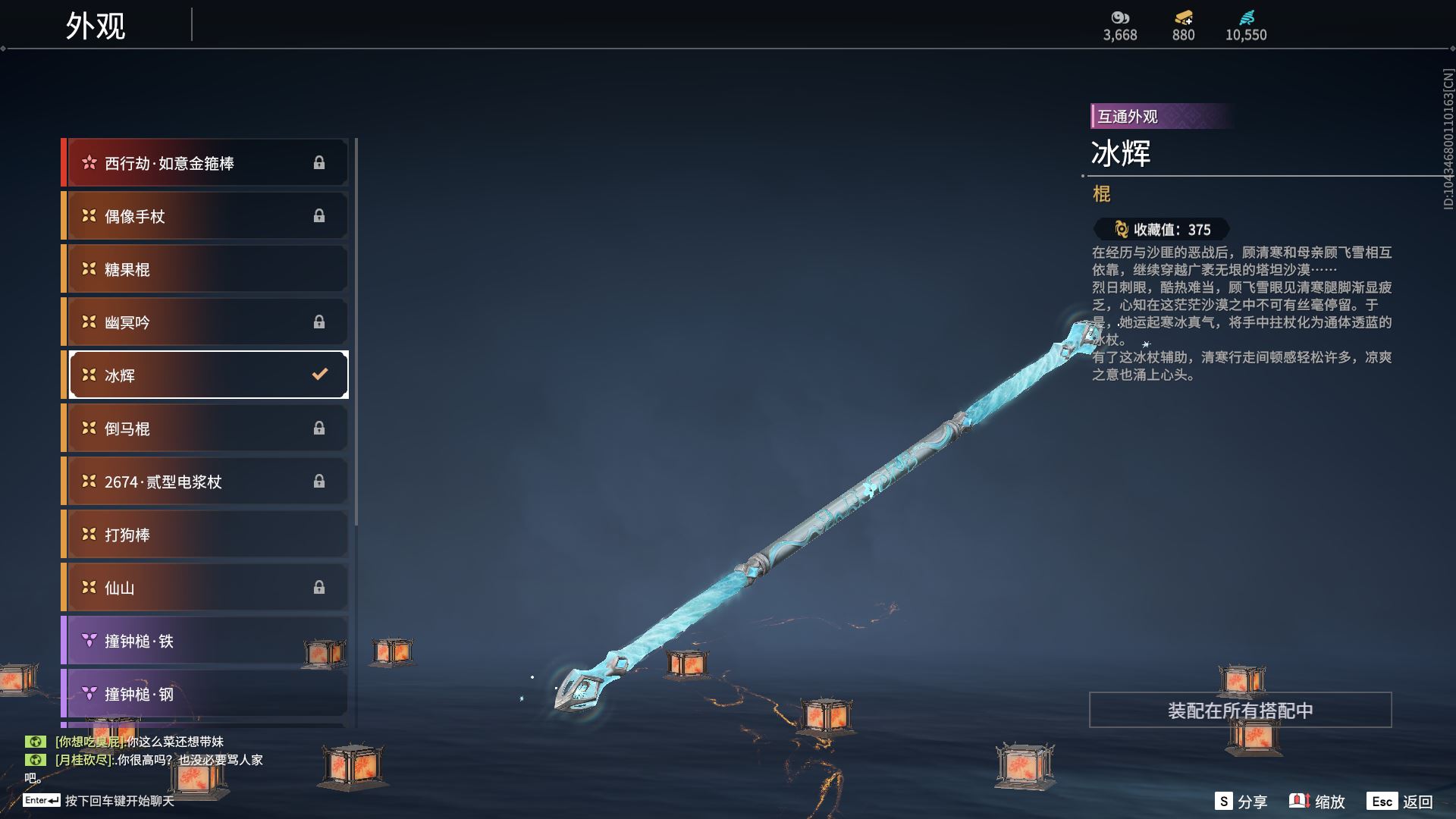Click the lock icon on 幽冥吟
The width and height of the screenshot is (1456, 819).
pos(319,322)
